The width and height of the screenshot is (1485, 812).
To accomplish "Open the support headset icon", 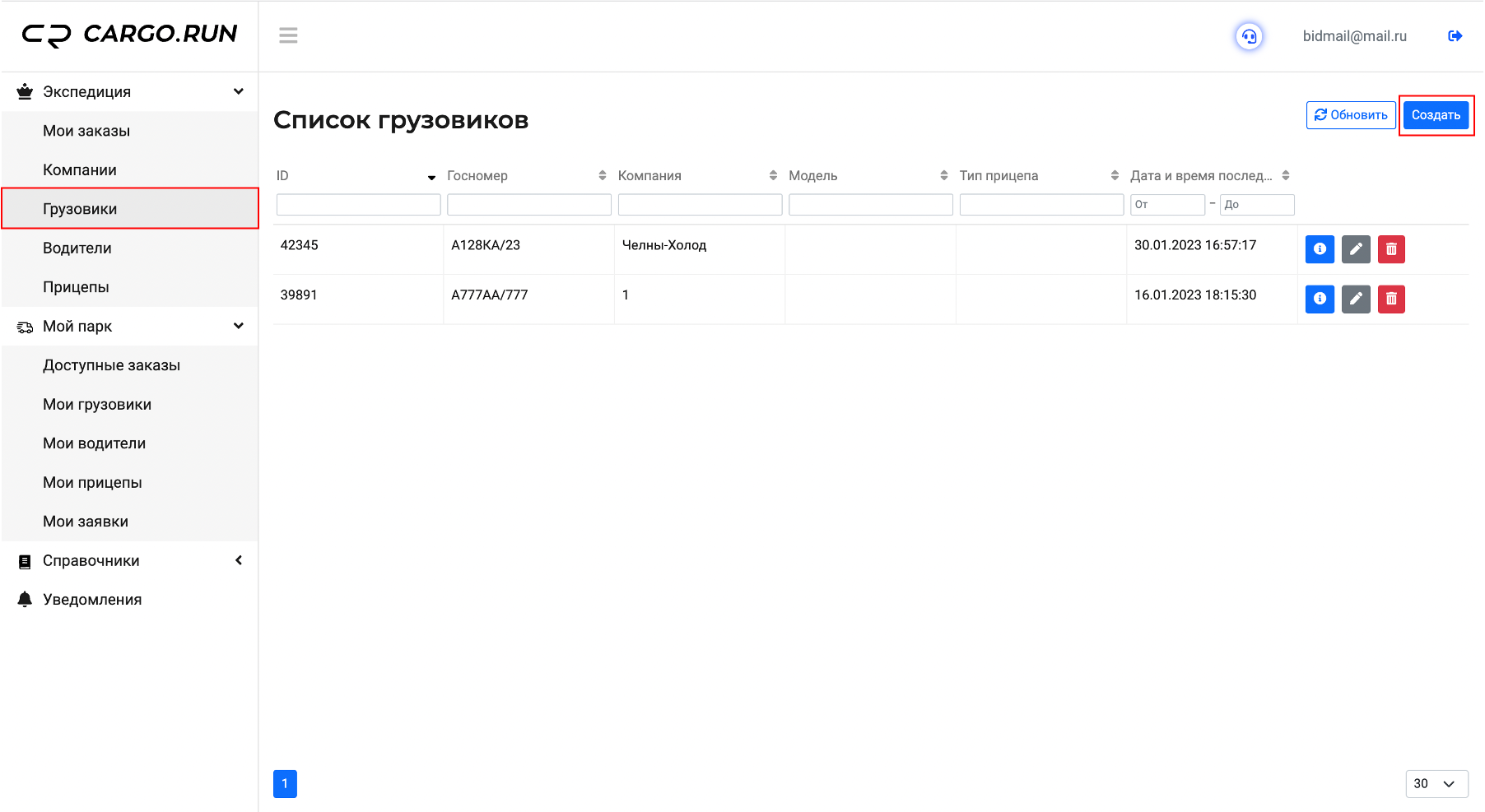I will pyautogui.click(x=1249, y=36).
